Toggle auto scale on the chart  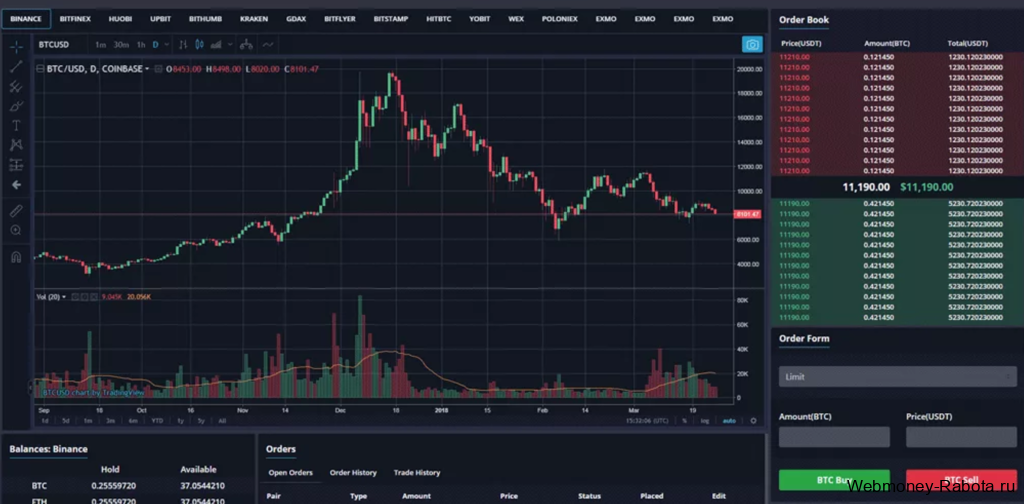point(729,421)
